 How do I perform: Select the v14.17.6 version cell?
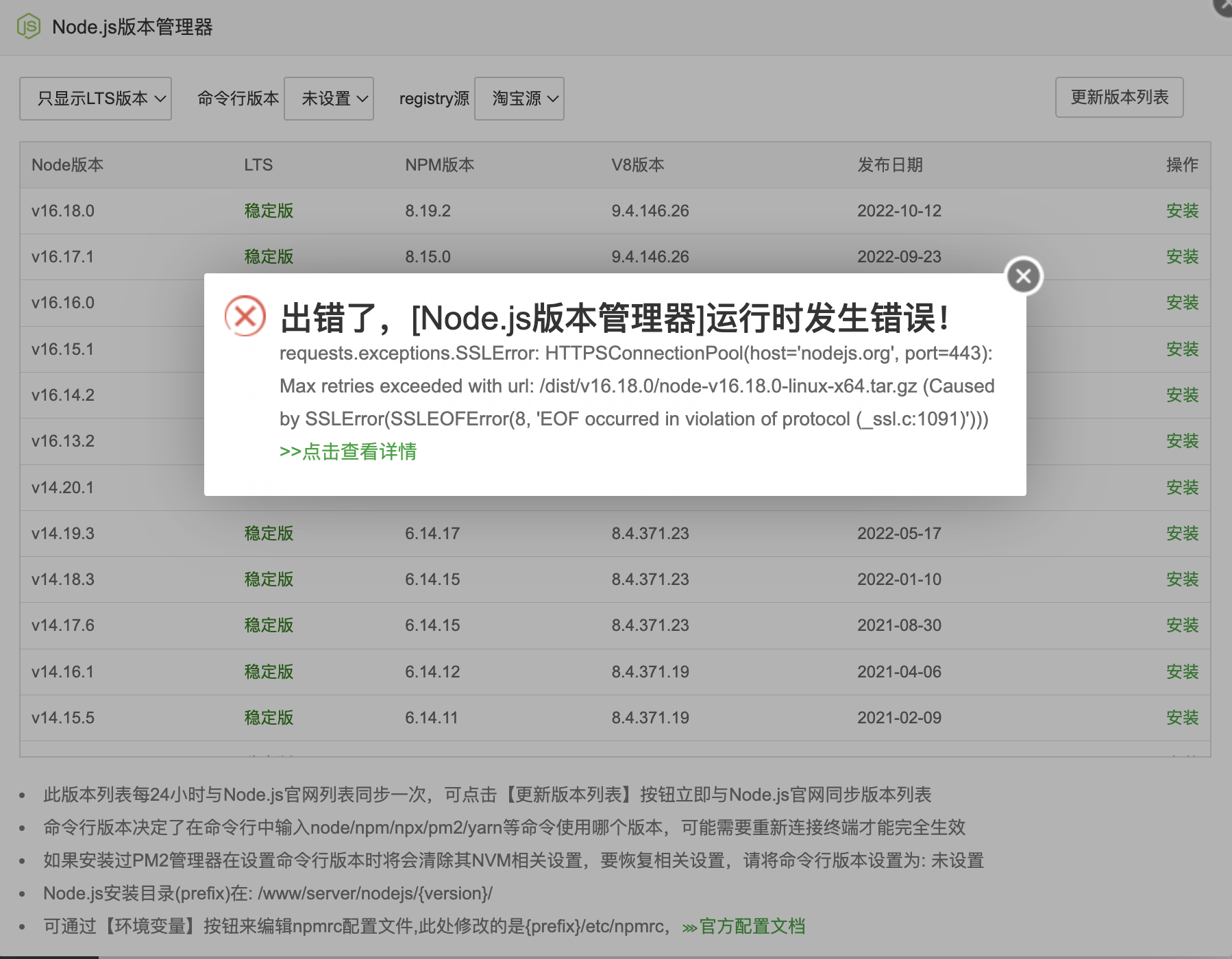[x=63, y=625]
